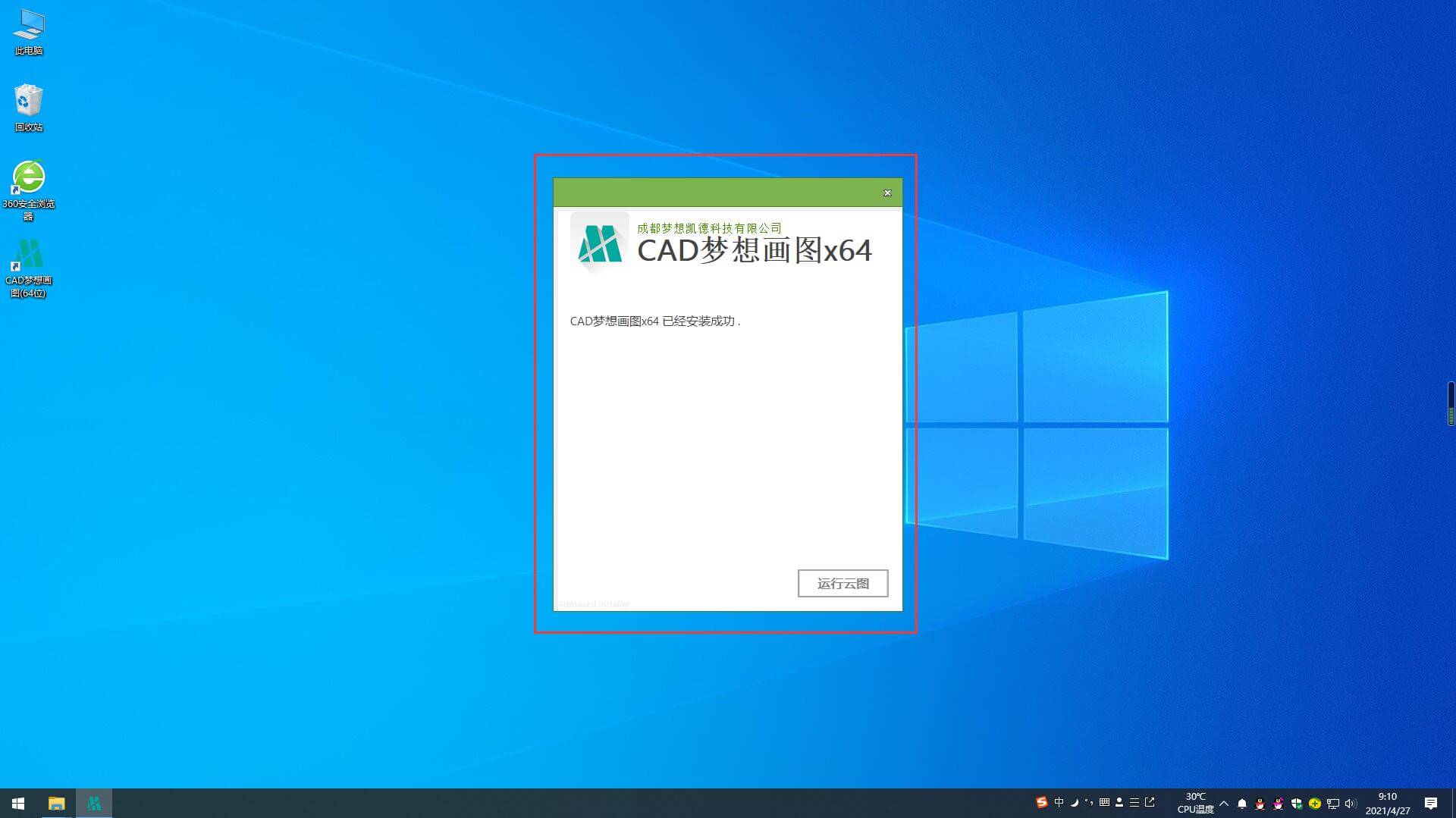The image size is (1456, 818).
Task: Open the yellow-green 360 tray icon
Action: click(1315, 804)
